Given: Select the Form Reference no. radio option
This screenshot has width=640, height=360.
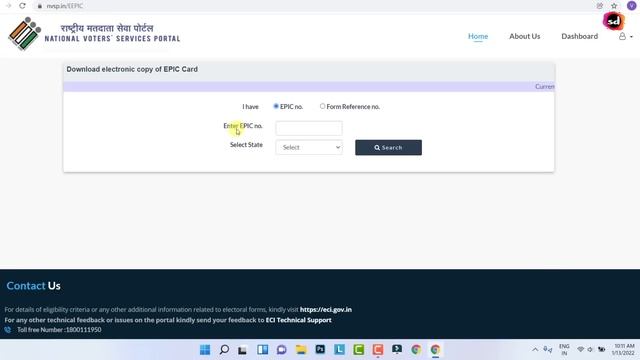Looking at the screenshot, I should pyautogui.click(x=322, y=106).
